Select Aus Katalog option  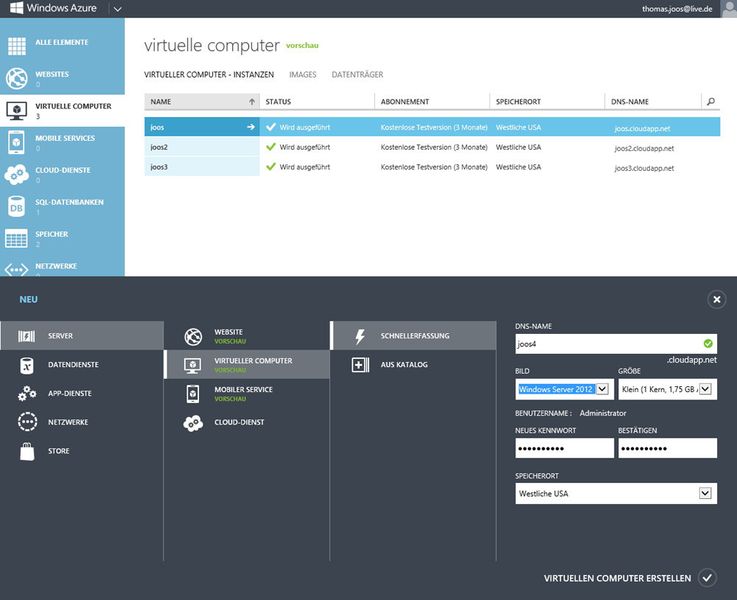pyautogui.click(x=414, y=365)
